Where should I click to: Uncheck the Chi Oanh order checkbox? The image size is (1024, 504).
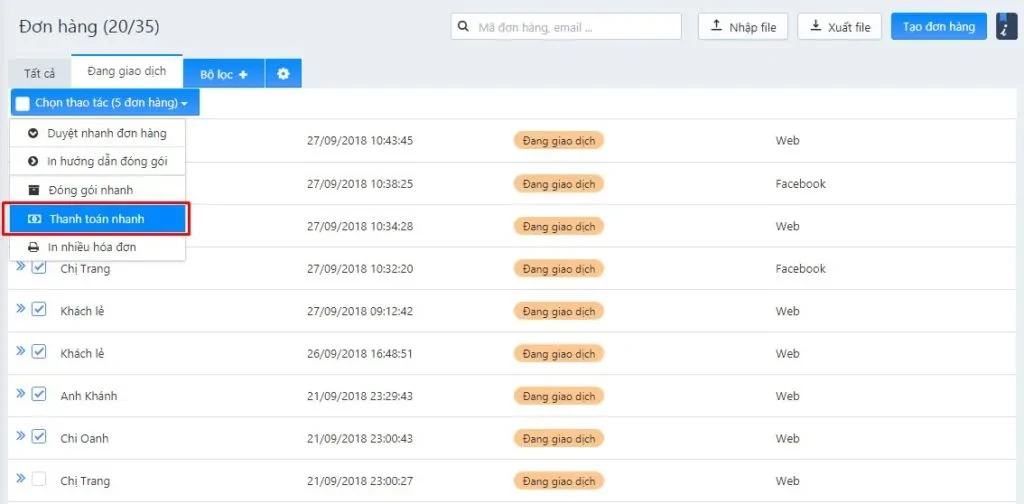(x=39, y=437)
